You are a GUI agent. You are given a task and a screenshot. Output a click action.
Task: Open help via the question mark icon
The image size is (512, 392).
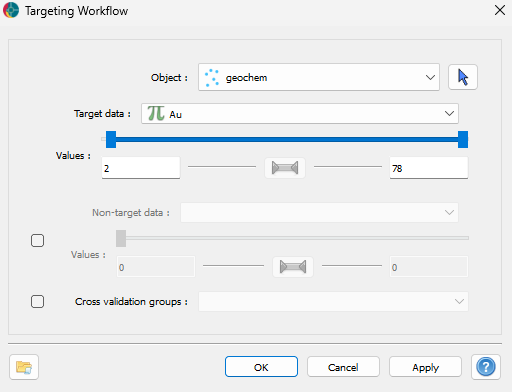pos(486,367)
